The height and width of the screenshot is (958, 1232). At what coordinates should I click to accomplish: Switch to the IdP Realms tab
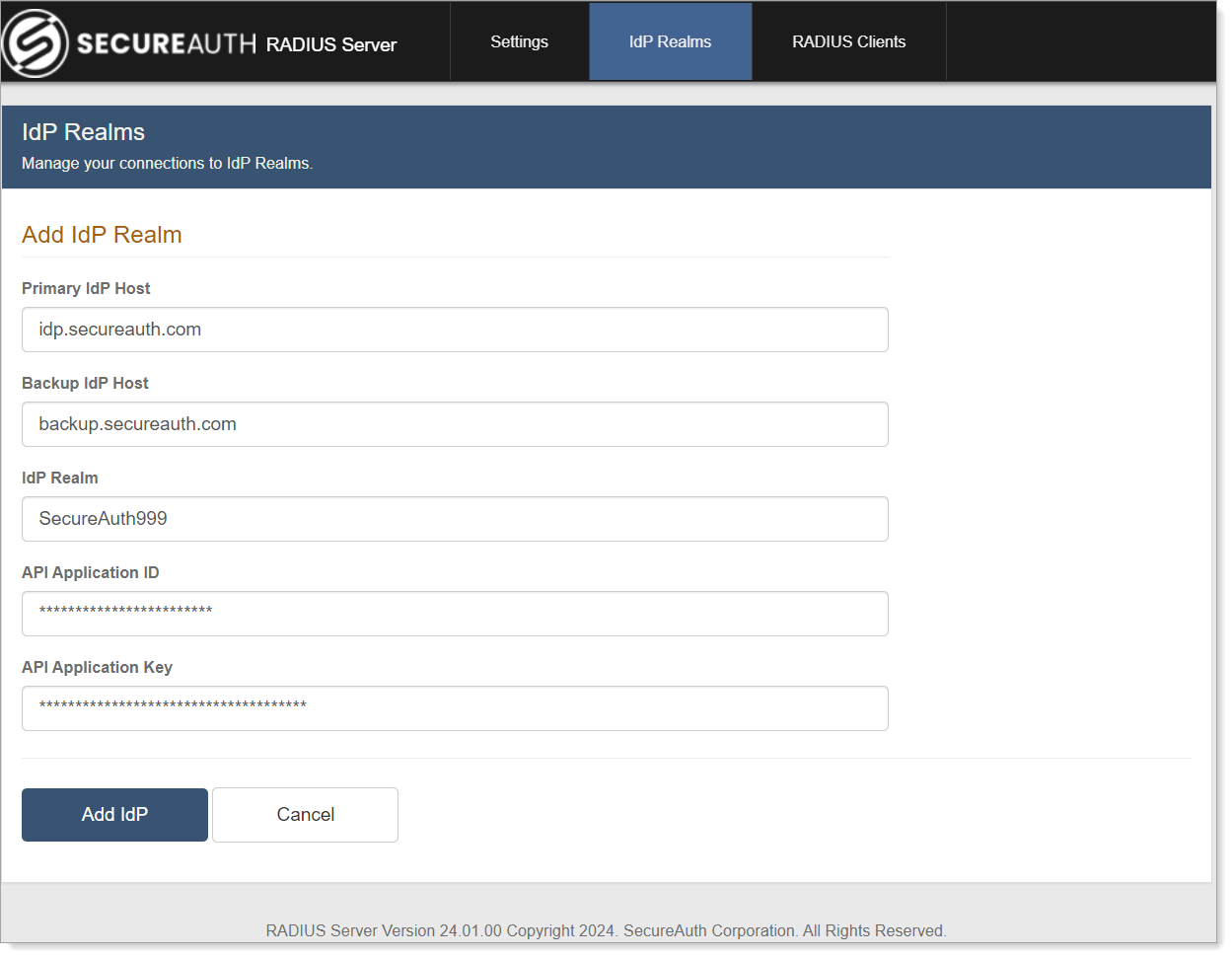point(670,41)
